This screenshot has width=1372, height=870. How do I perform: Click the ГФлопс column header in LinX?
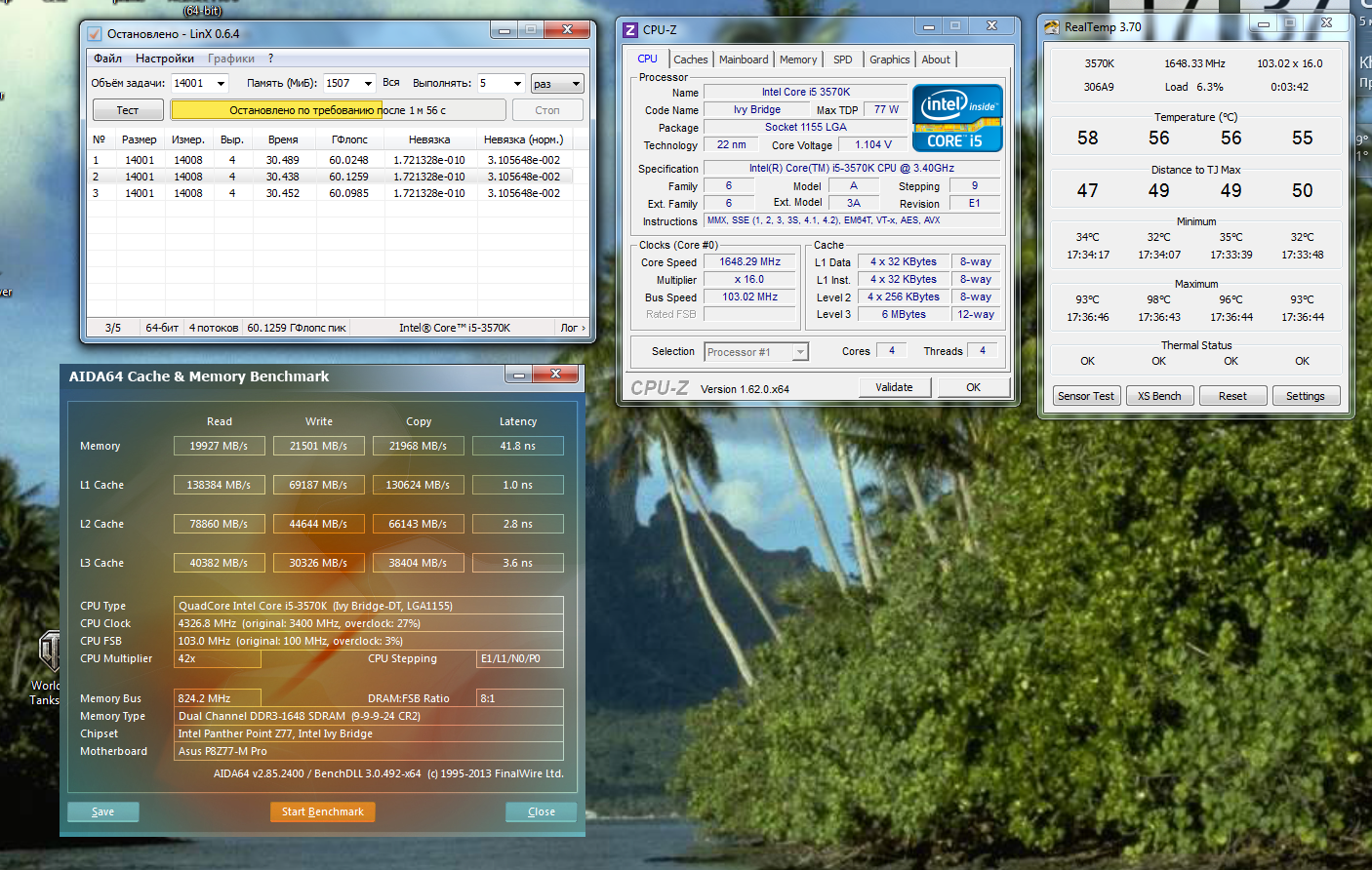(x=349, y=139)
